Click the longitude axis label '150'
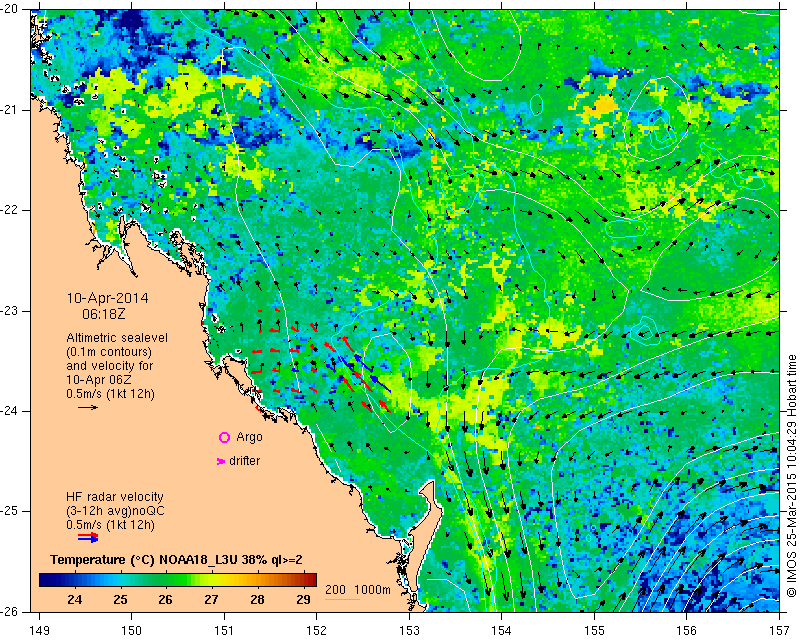800x640 pixels. (x=132, y=631)
